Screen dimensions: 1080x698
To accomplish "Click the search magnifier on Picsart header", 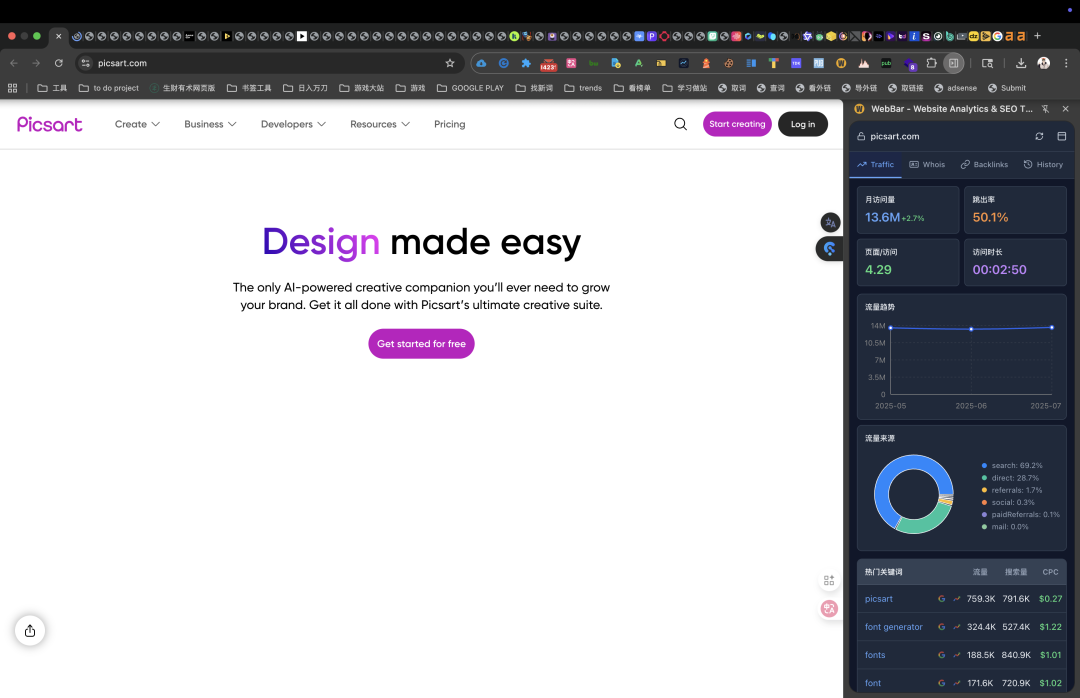I will coord(681,124).
